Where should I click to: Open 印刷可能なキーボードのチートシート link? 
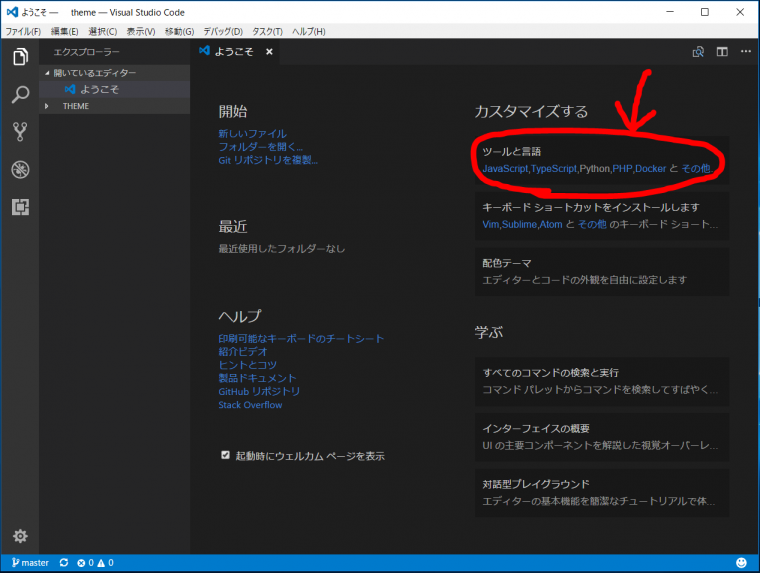tap(301, 338)
